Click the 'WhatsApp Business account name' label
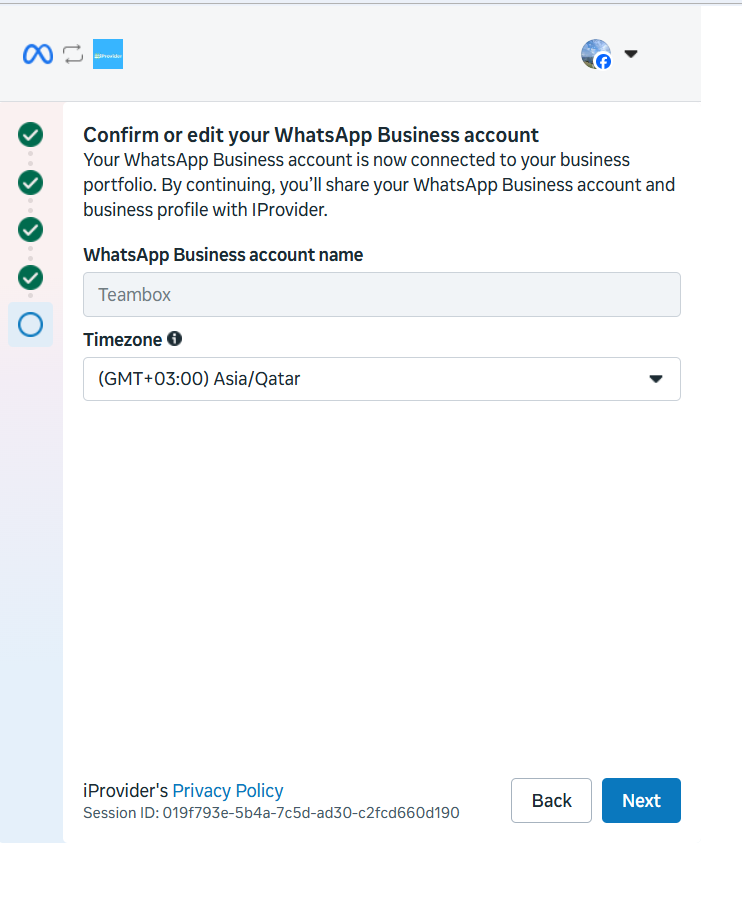Screen dimensions: 742x910 point(223,255)
